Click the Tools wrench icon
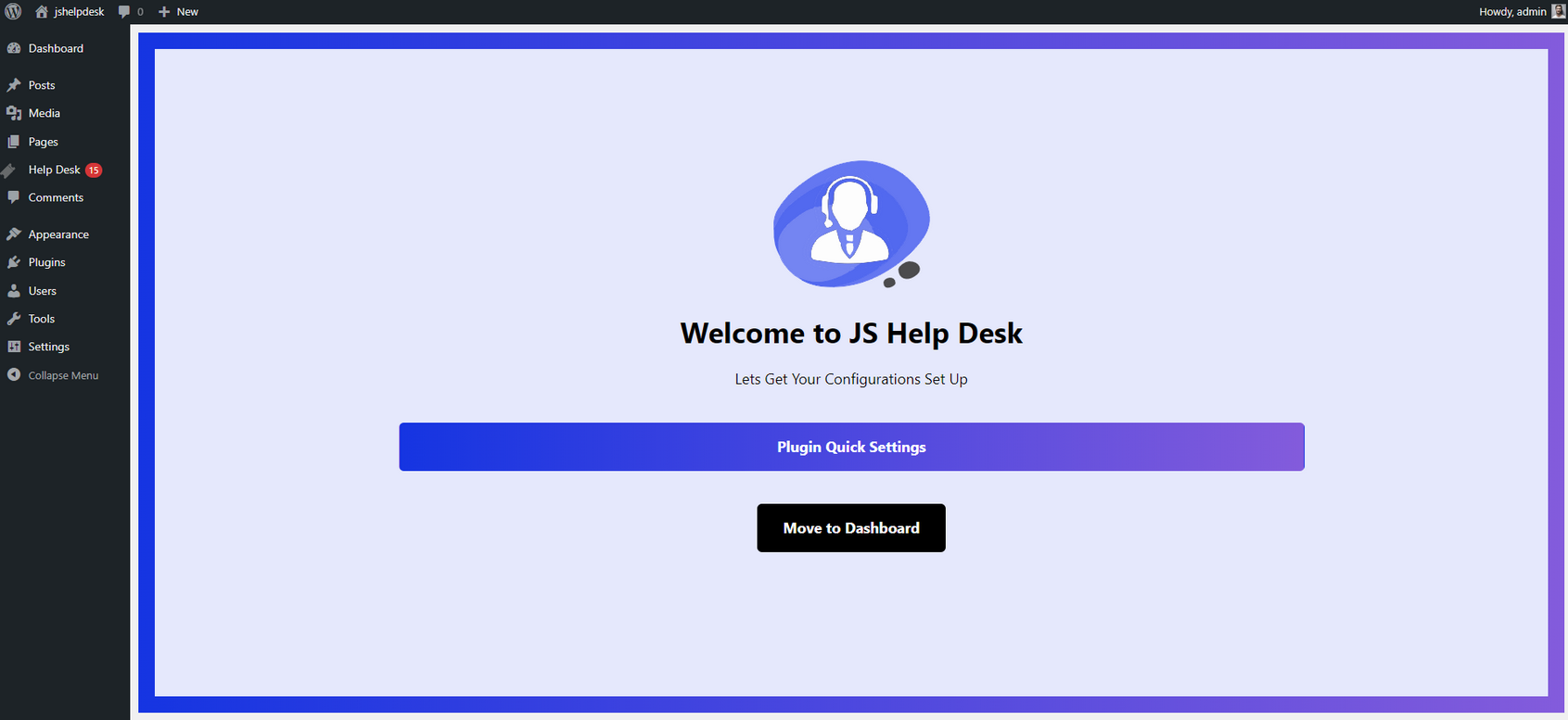The width and height of the screenshot is (1568, 720). pos(14,319)
